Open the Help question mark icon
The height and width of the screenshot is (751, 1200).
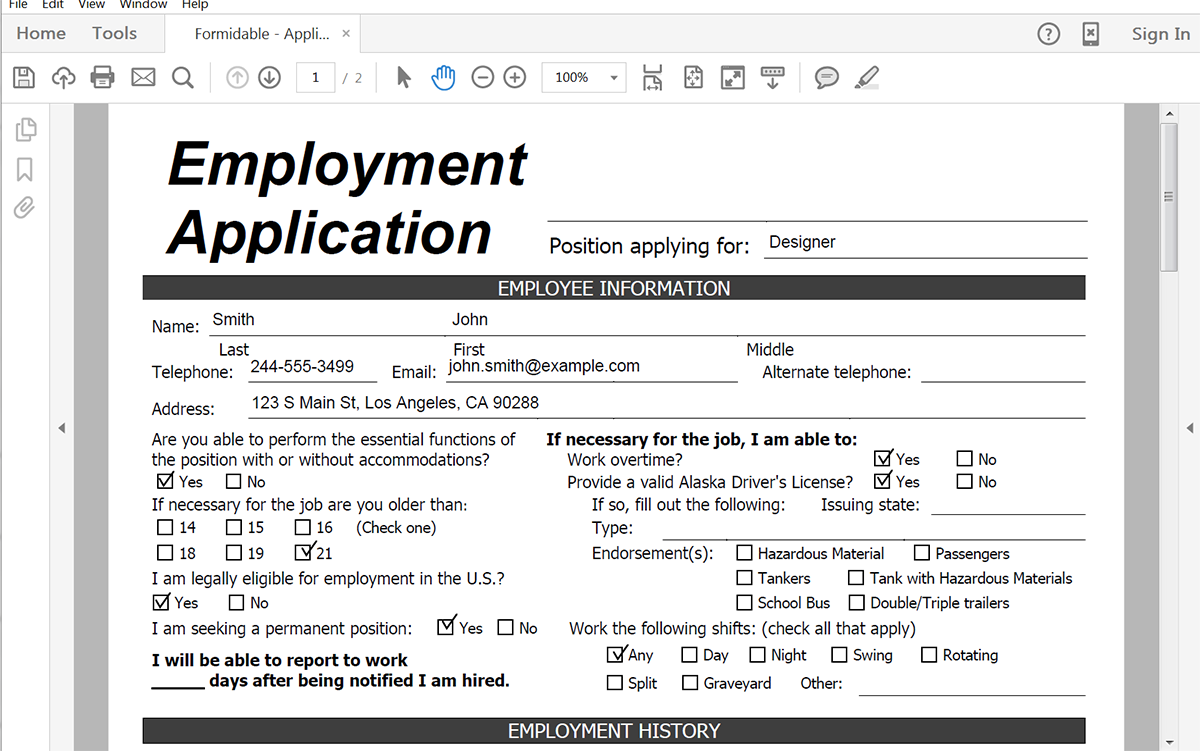1048,34
